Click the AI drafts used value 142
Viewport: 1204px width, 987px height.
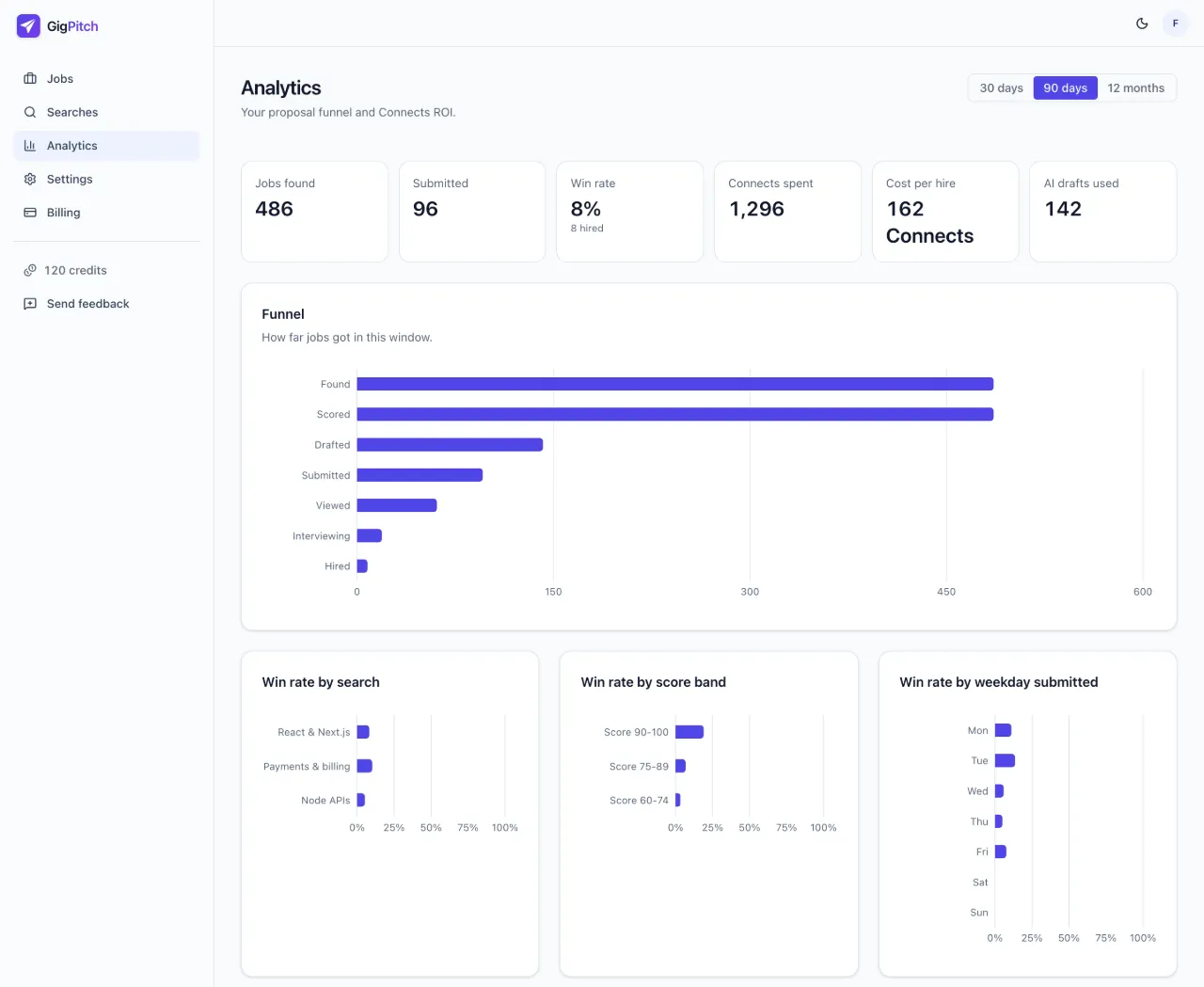(1063, 209)
